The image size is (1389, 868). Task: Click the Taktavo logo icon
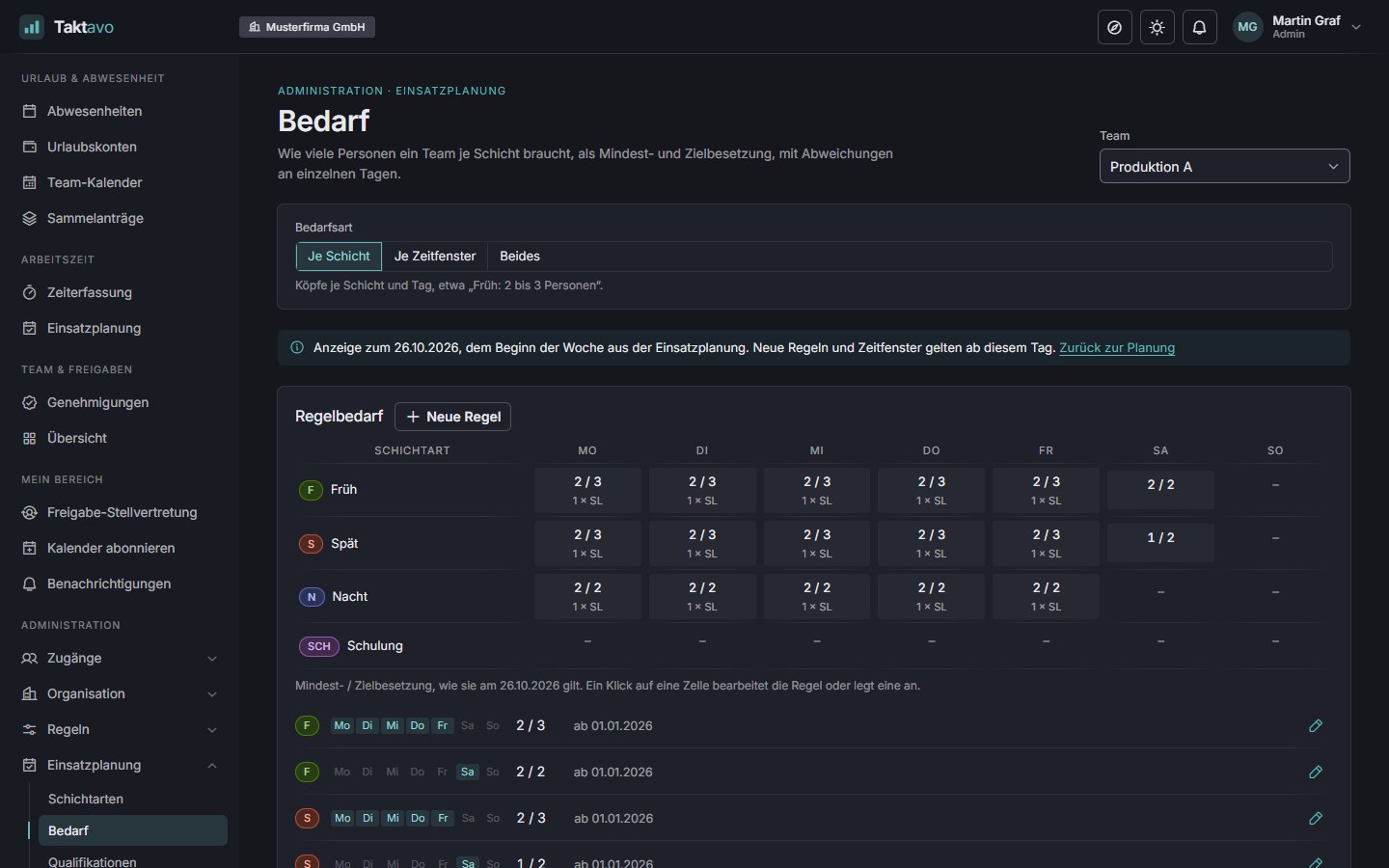point(32,27)
